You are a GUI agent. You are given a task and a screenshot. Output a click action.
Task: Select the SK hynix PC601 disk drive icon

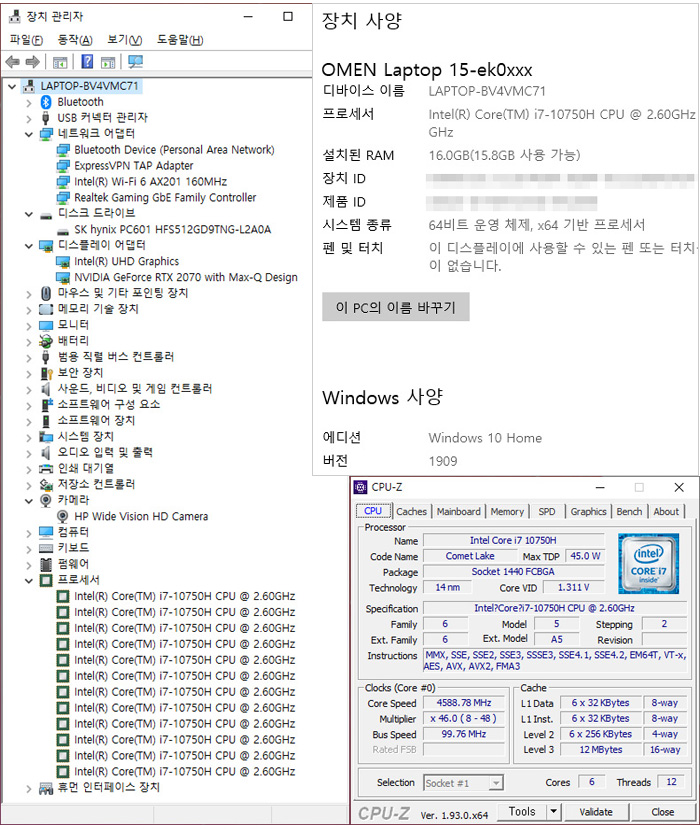click(x=64, y=229)
